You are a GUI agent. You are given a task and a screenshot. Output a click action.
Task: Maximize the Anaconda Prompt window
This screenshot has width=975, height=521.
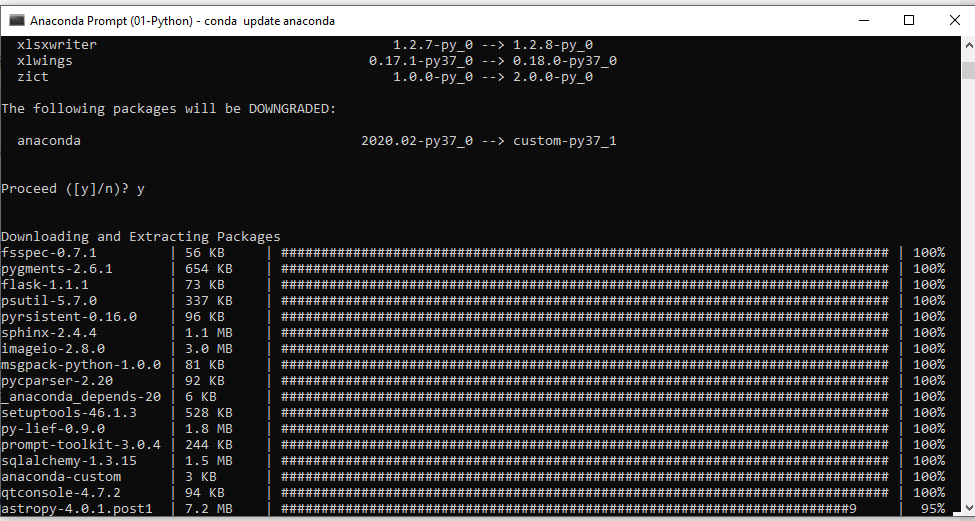tap(908, 21)
